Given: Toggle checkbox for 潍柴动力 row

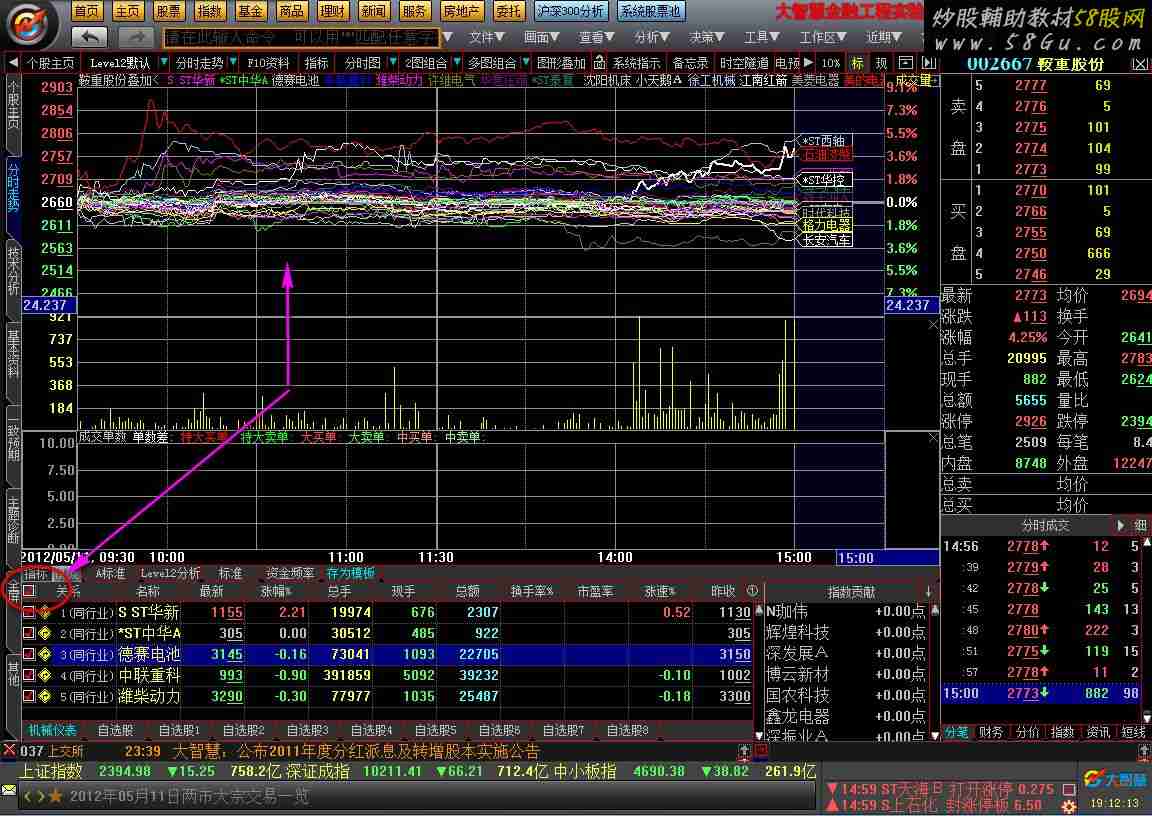Looking at the screenshot, I should (29, 696).
